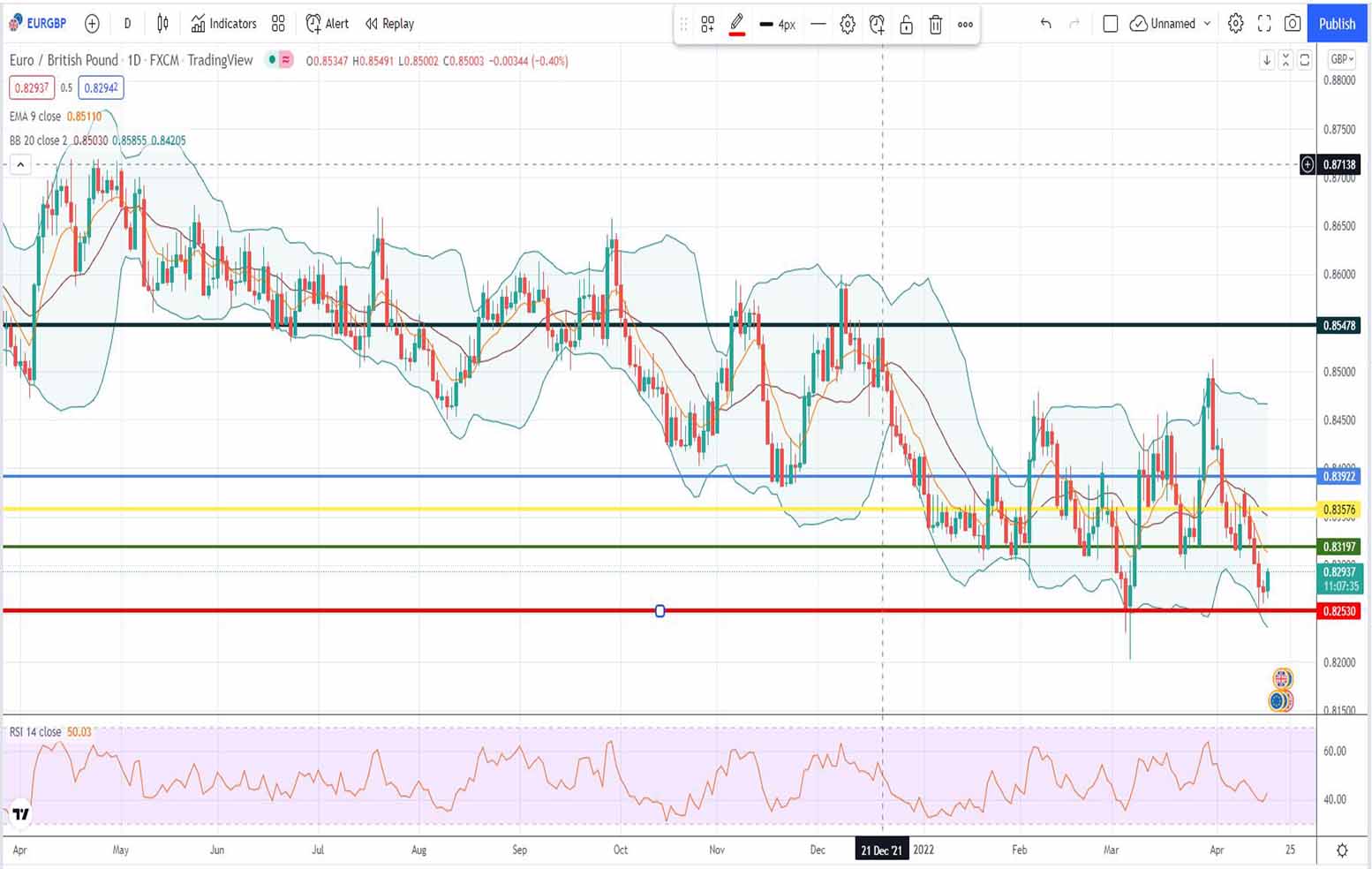This screenshot has width=1372, height=869.
Task: Open drawing settings gear in floating toolbar
Action: pyautogui.click(x=848, y=25)
